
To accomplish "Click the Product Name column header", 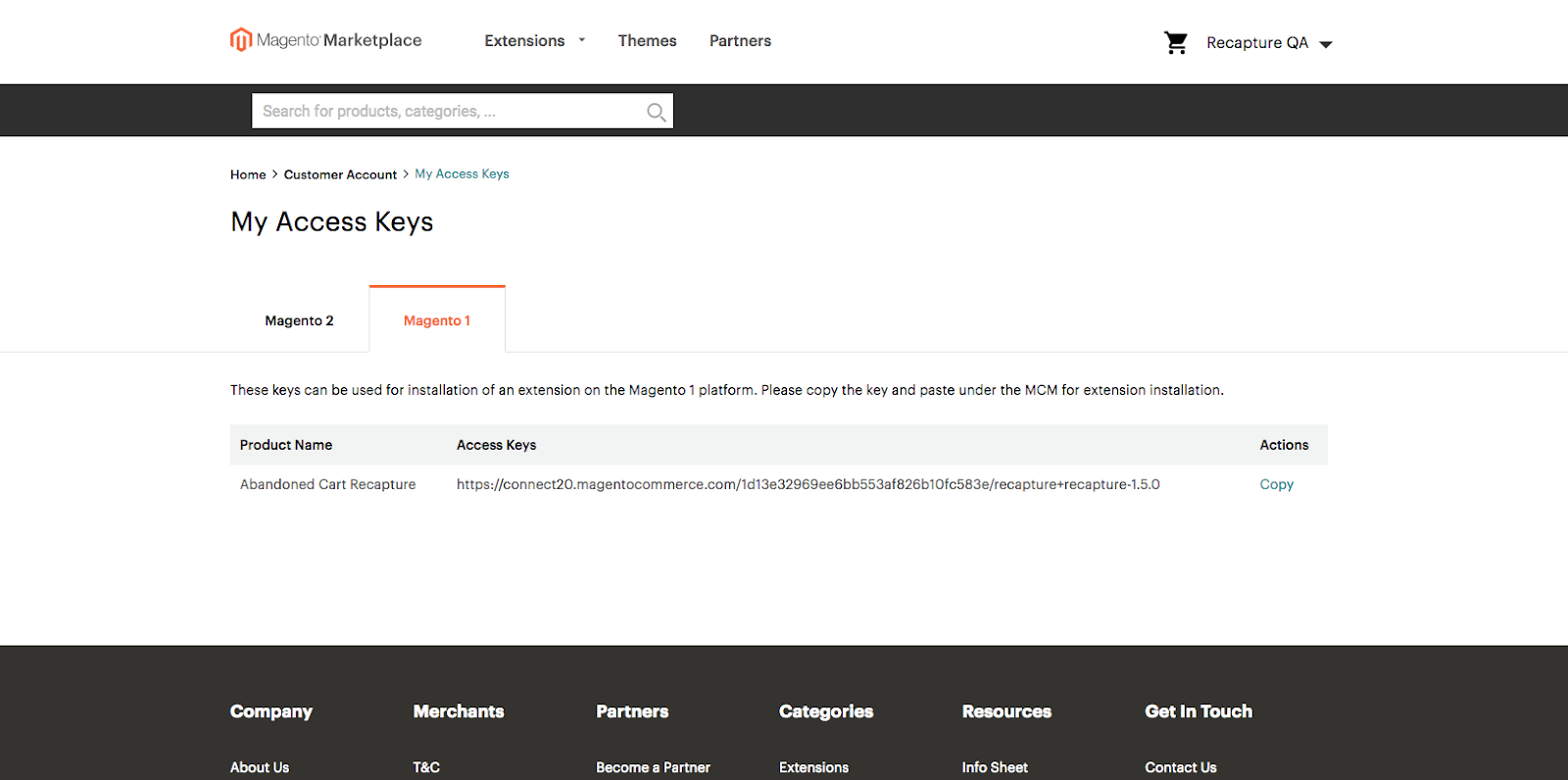I will tap(286, 445).
